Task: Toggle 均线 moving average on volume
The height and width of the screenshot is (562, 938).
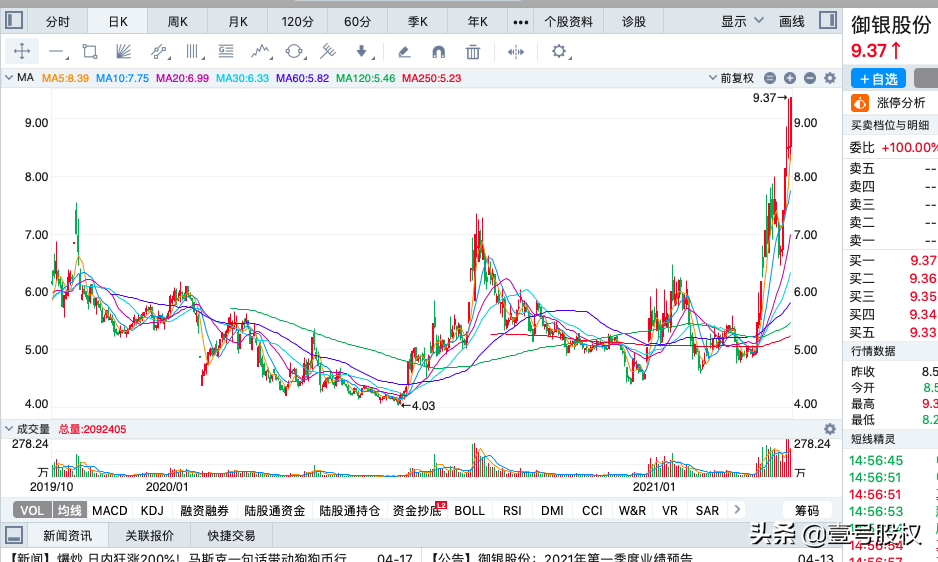Action: pyautogui.click(x=69, y=510)
